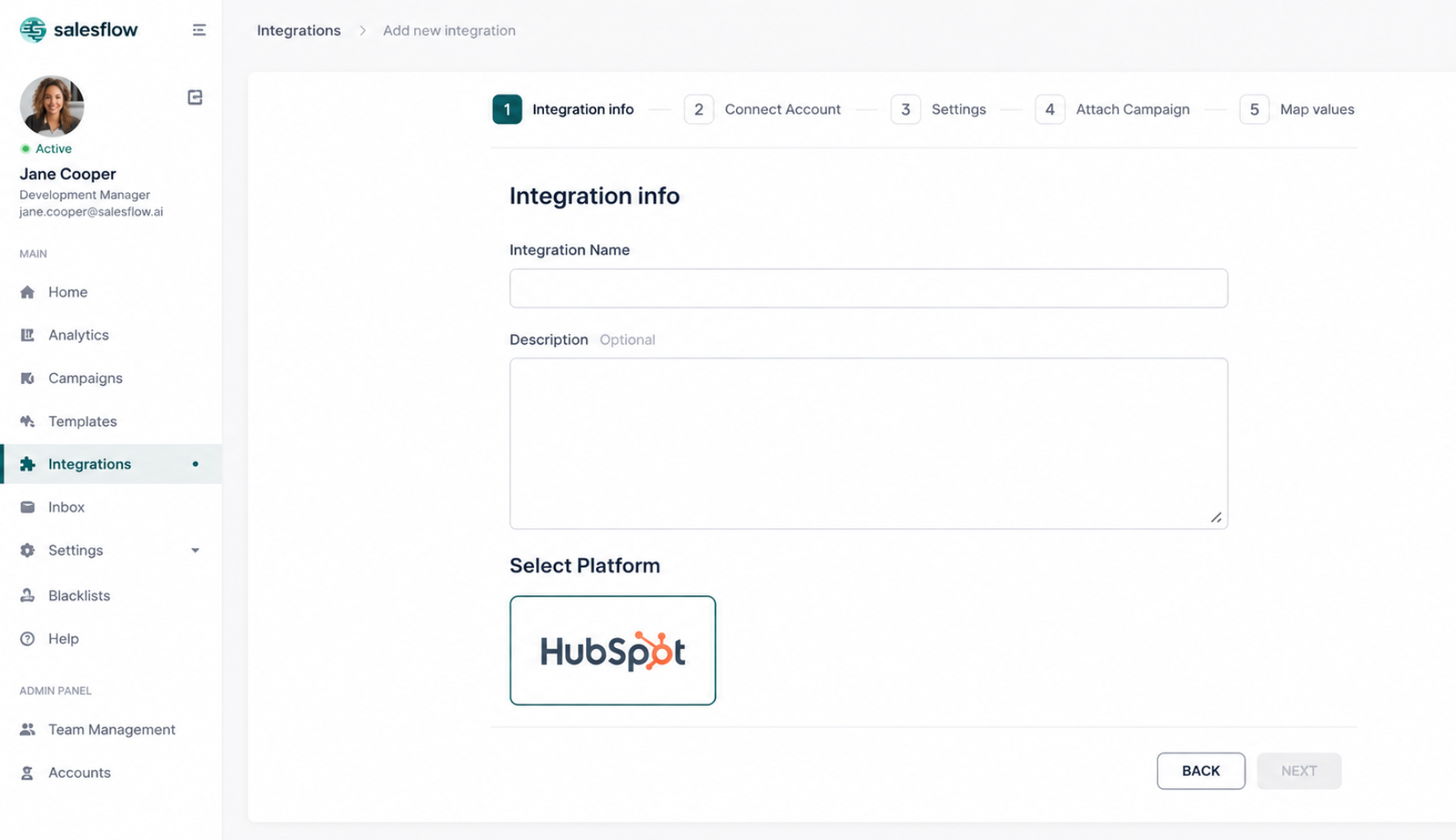1456x840 pixels.
Task: Collapse sidebar with hamburger menu icon
Action: pyautogui.click(x=199, y=30)
